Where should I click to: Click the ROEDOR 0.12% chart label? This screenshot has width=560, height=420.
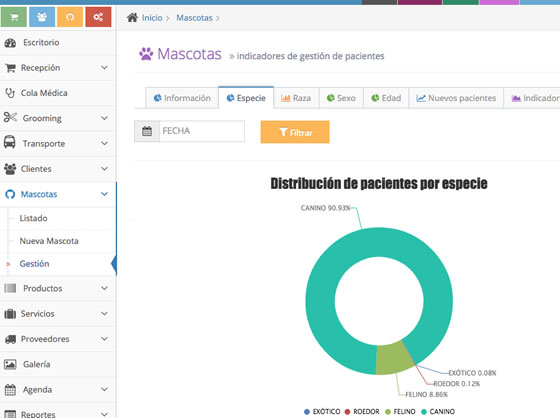point(456,384)
